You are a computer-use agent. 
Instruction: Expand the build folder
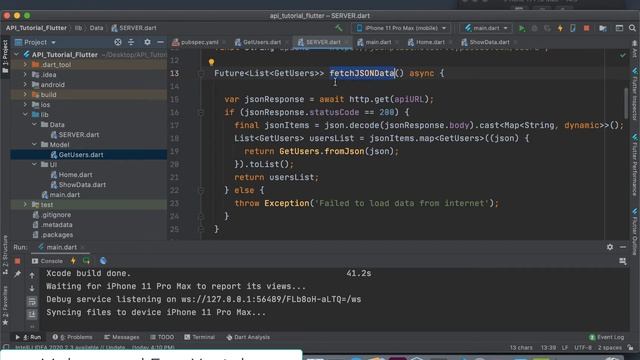click(x=25, y=94)
